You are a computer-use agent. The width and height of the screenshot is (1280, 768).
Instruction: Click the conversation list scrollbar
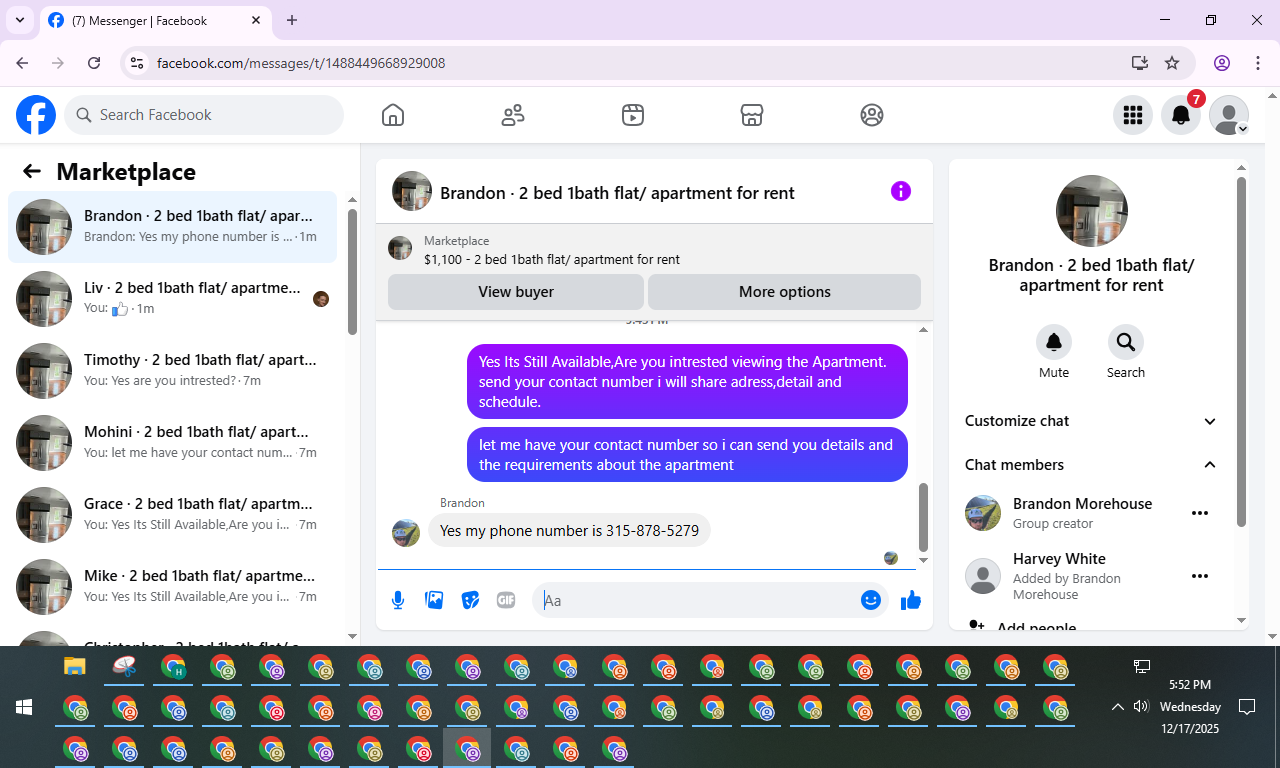[x=352, y=272]
